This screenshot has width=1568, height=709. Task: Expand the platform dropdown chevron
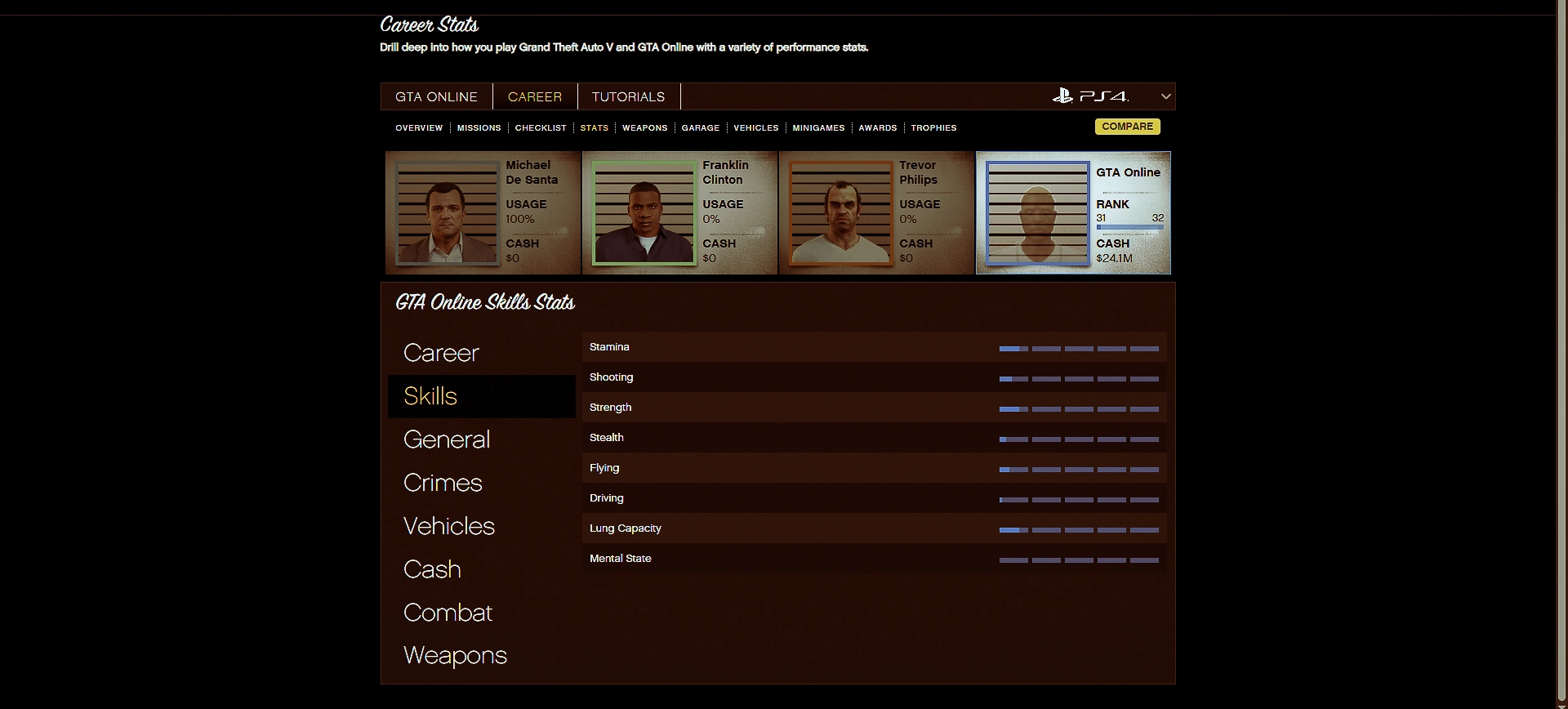click(x=1166, y=96)
